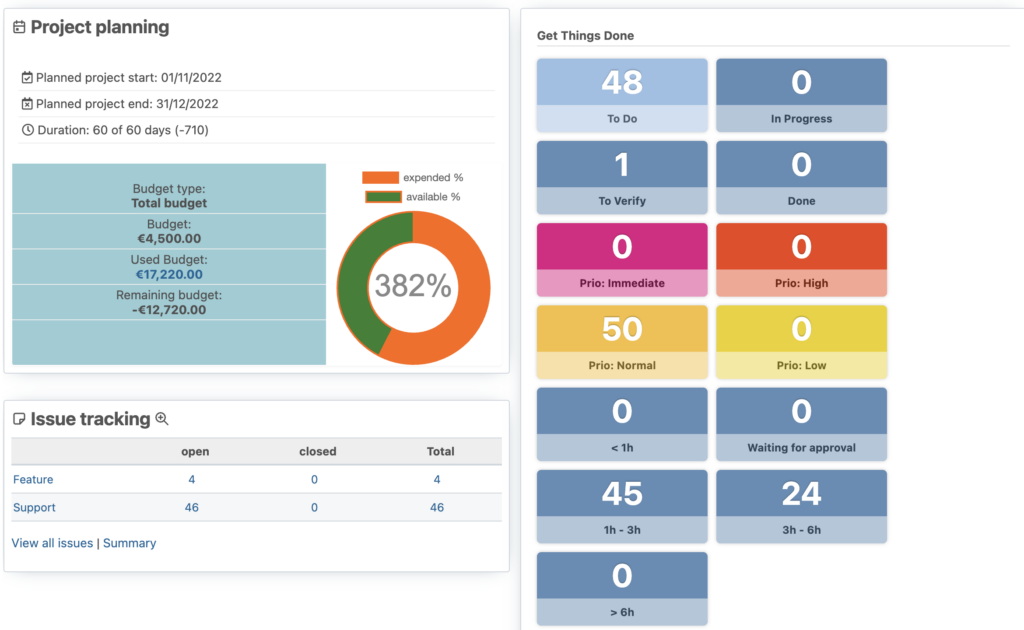Screen dimensions: 1024x630
Task: Click View all issues
Action: click(x=51, y=542)
